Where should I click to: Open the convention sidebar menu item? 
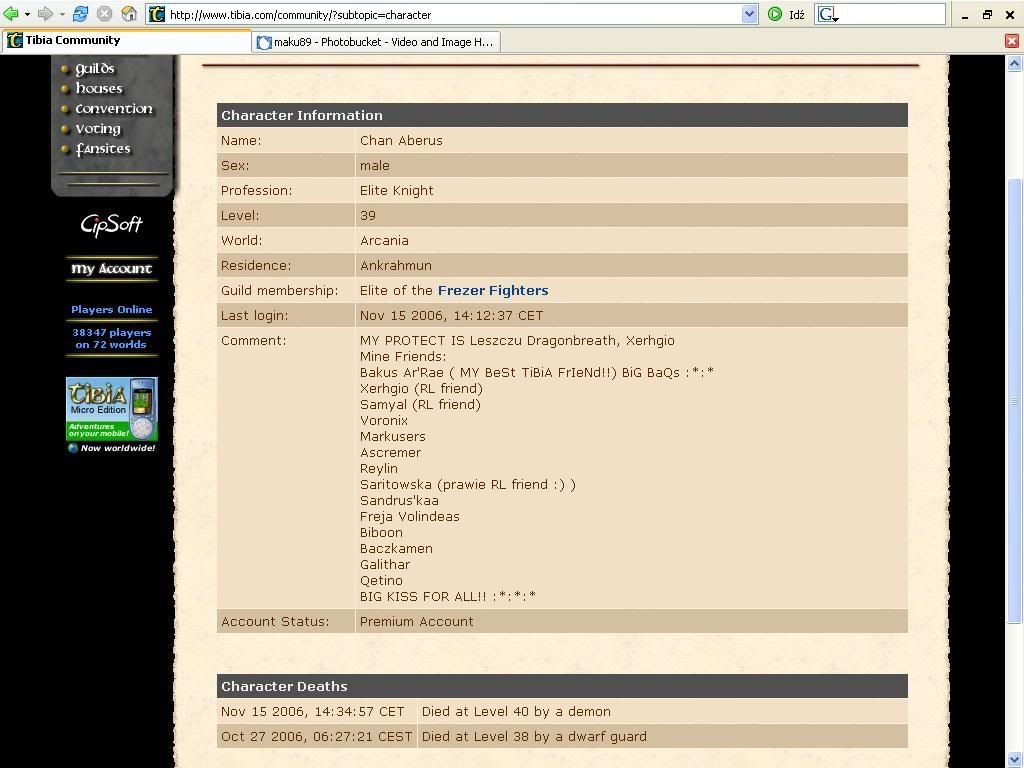[114, 108]
